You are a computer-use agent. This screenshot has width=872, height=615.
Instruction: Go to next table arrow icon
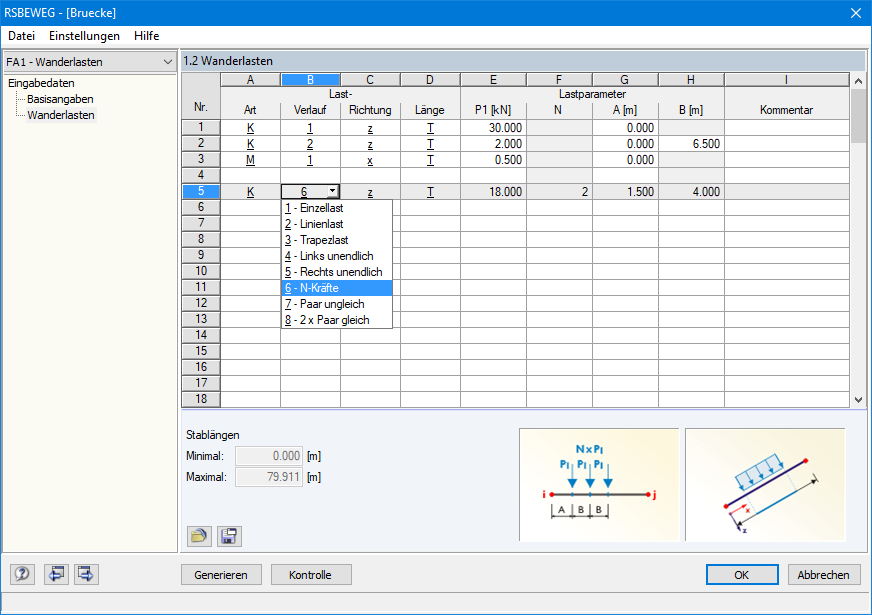click(86, 574)
